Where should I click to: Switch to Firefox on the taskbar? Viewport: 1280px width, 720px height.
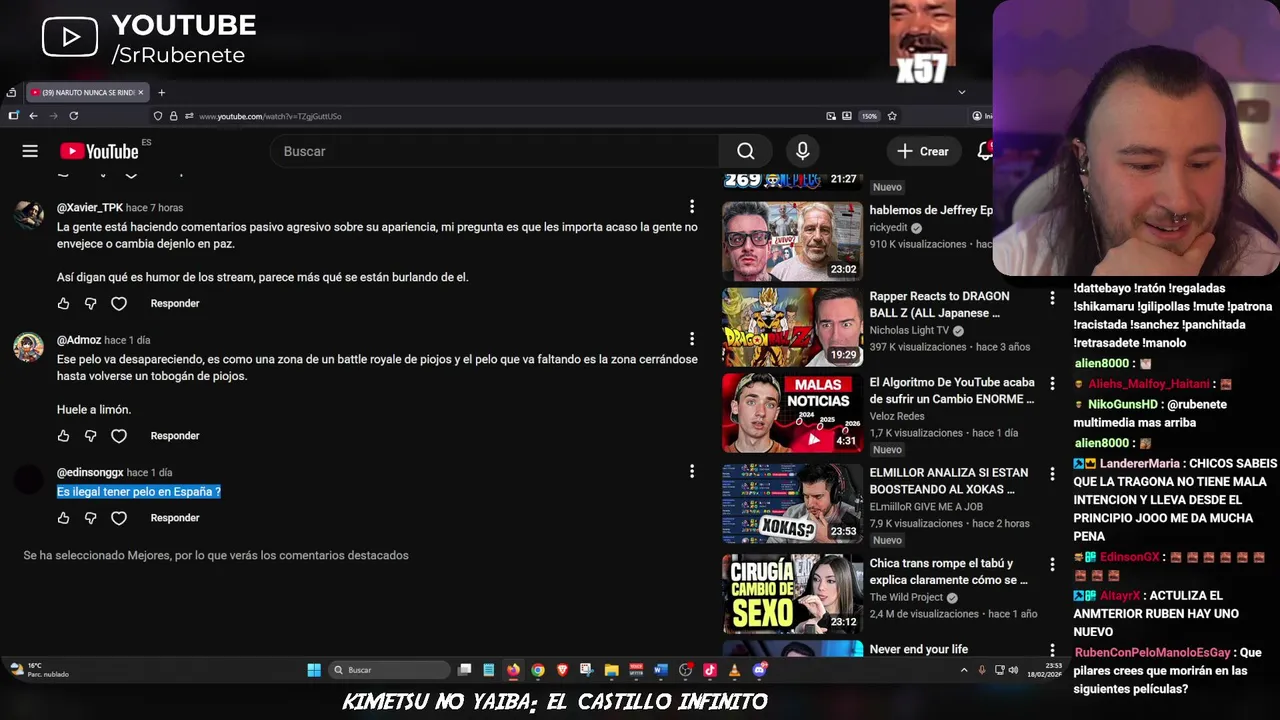click(x=513, y=670)
